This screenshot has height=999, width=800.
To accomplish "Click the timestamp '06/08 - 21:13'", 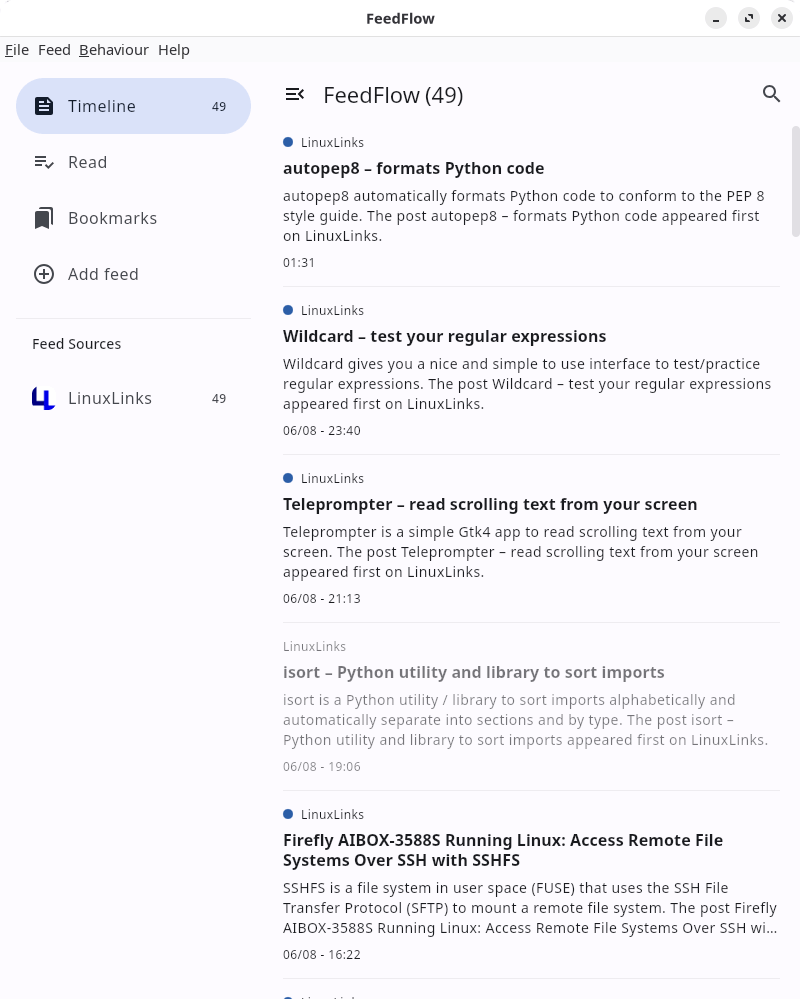I will 322,599.
